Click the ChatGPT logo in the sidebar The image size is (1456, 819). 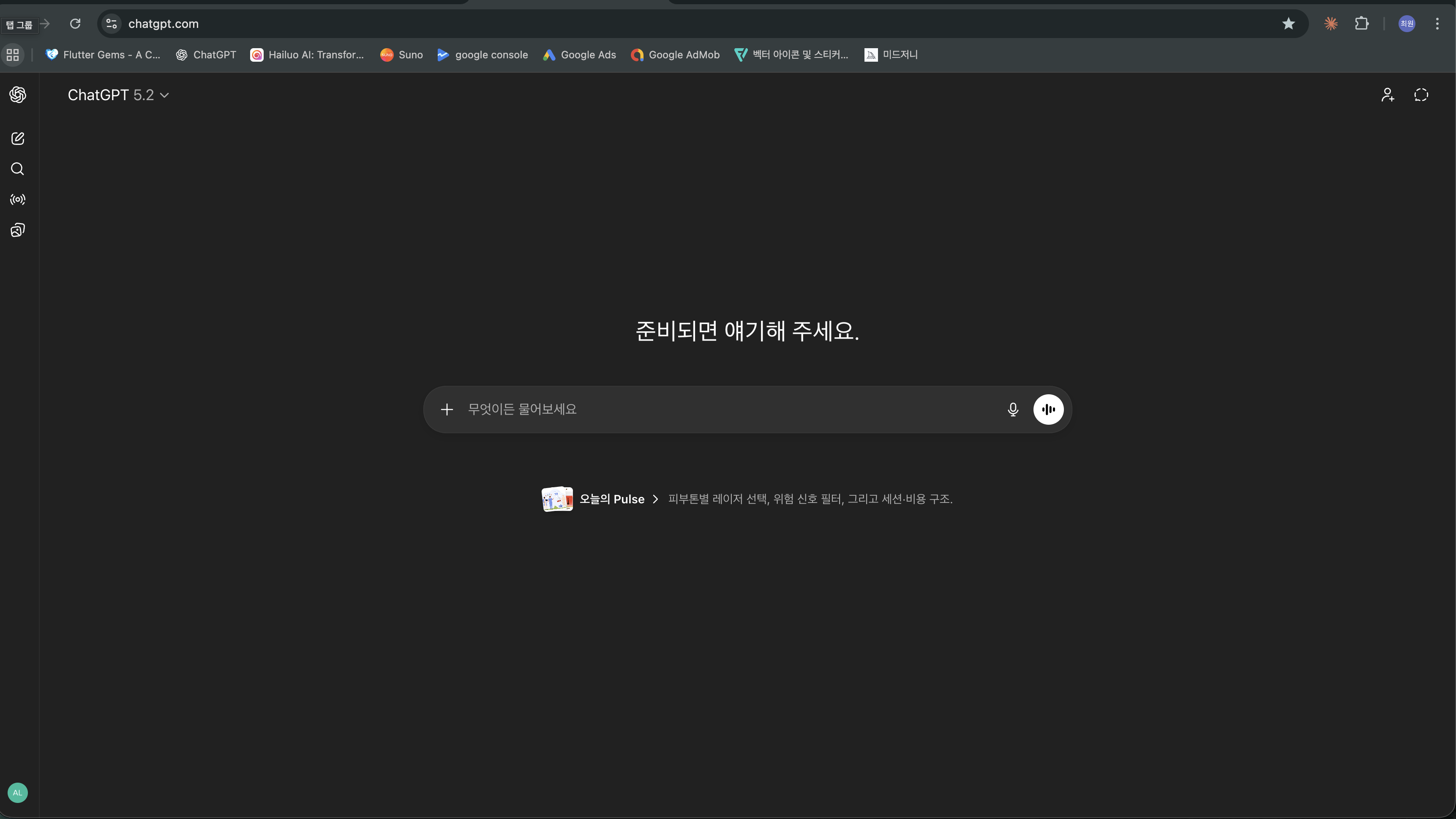17,94
